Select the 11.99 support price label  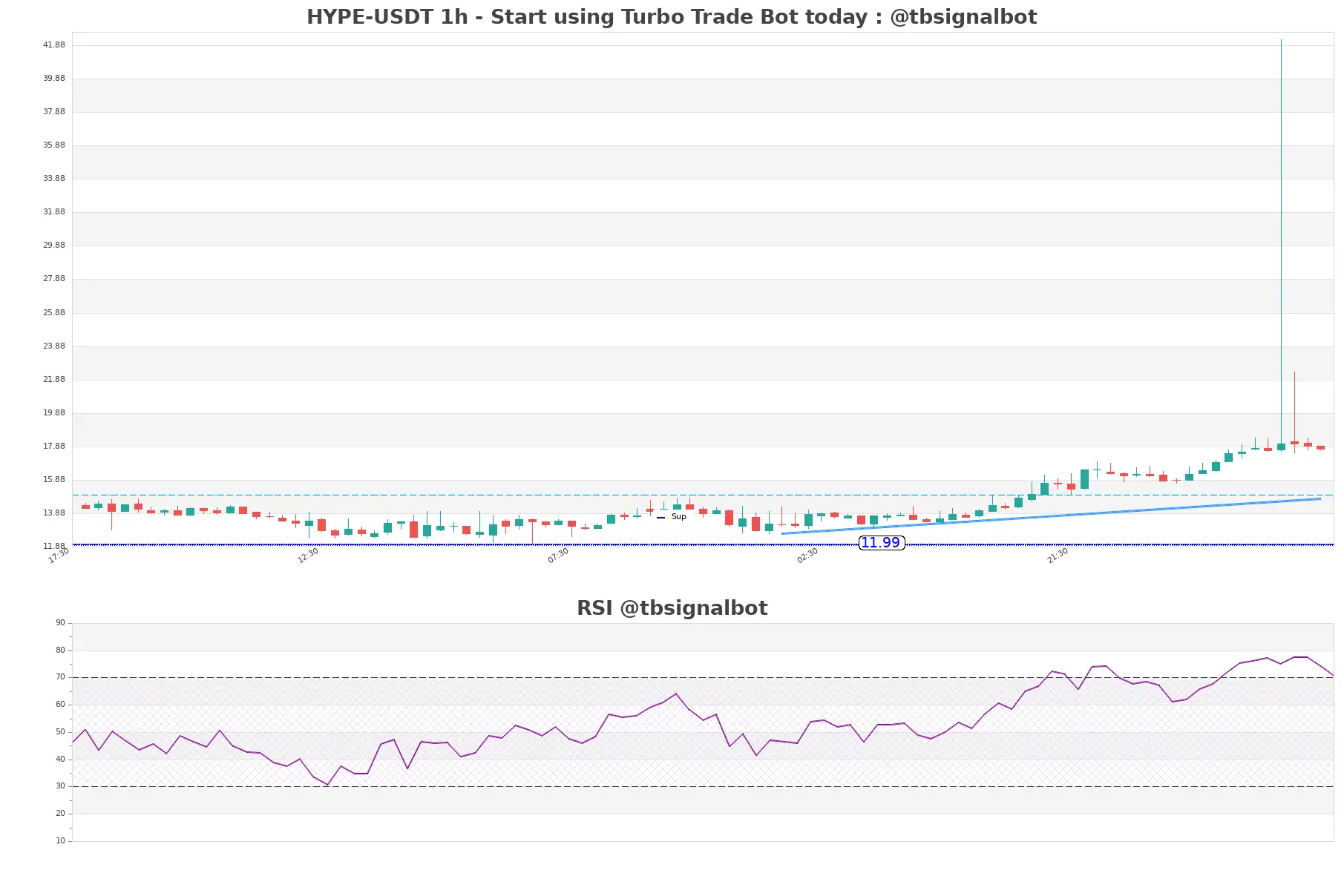tap(881, 543)
